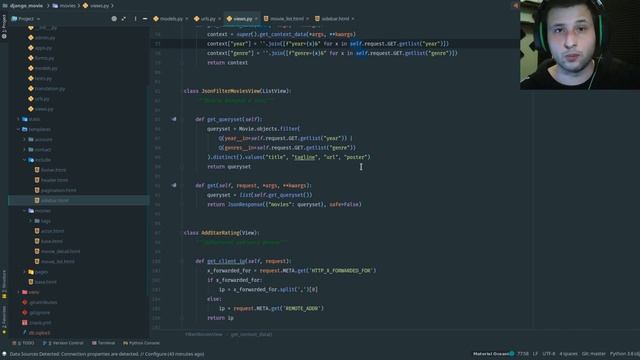Expand the pages folder
The height and width of the screenshot is (360, 640).
tap(24, 272)
